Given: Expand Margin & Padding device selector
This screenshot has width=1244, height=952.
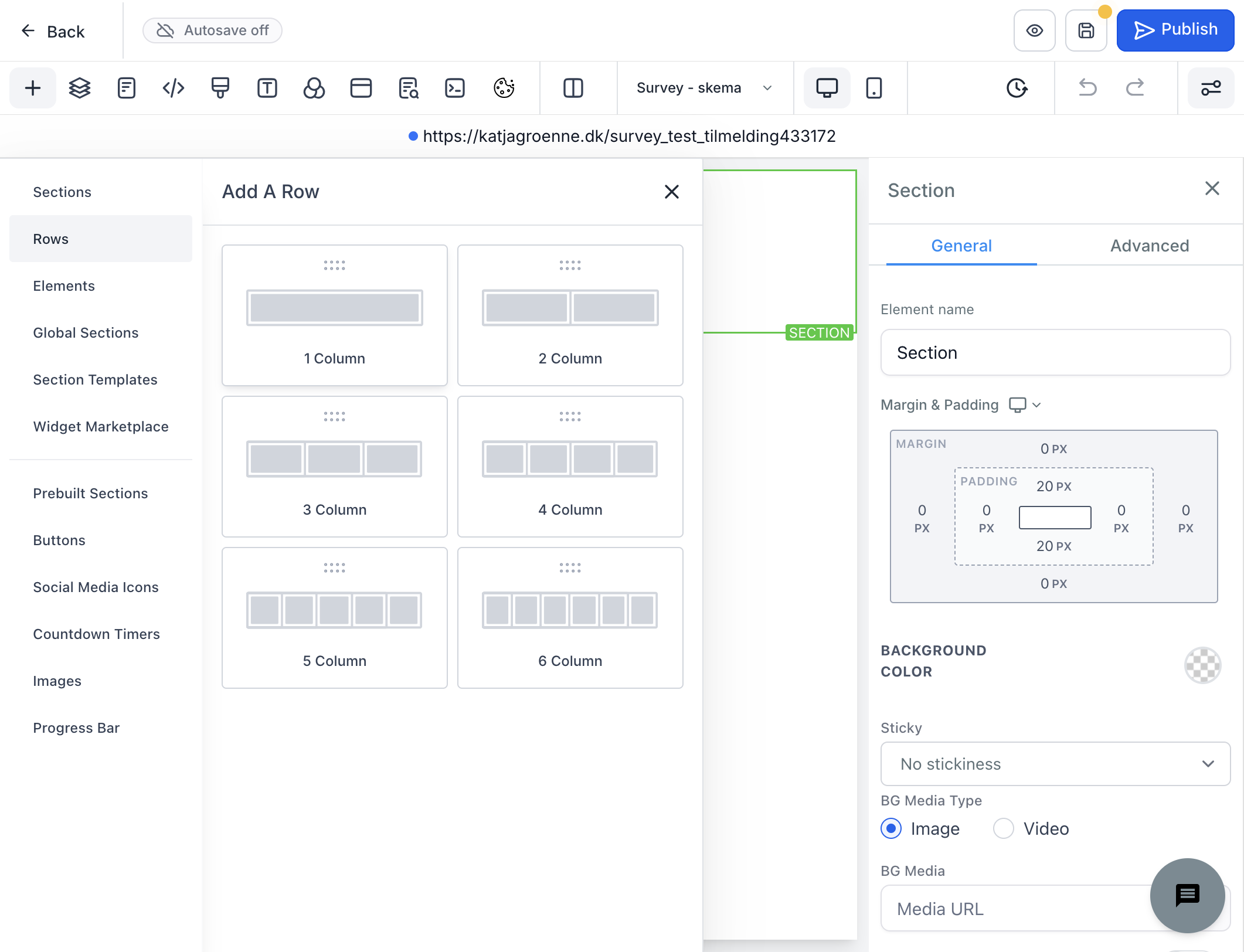Looking at the screenshot, I should (1025, 404).
